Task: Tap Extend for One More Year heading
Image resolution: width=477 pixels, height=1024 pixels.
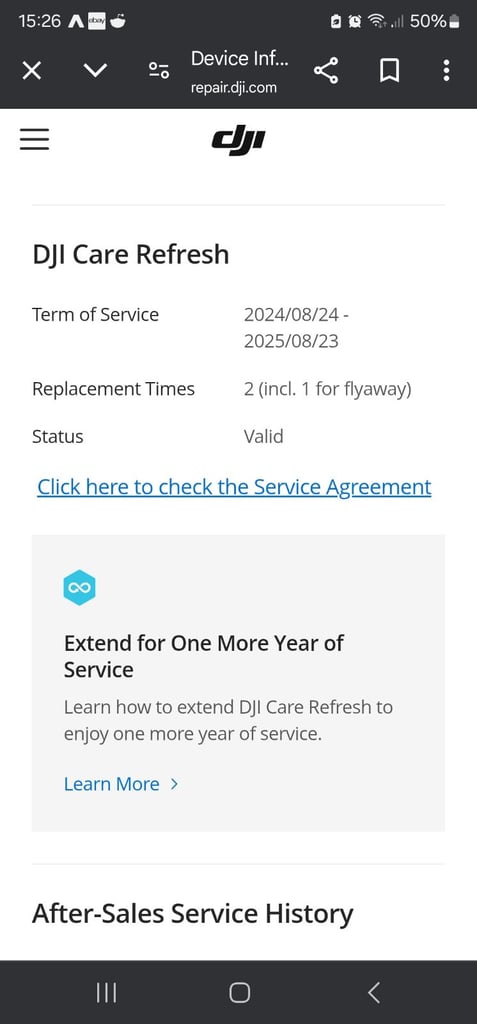Action: pyautogui.click(x=203, y=656)
